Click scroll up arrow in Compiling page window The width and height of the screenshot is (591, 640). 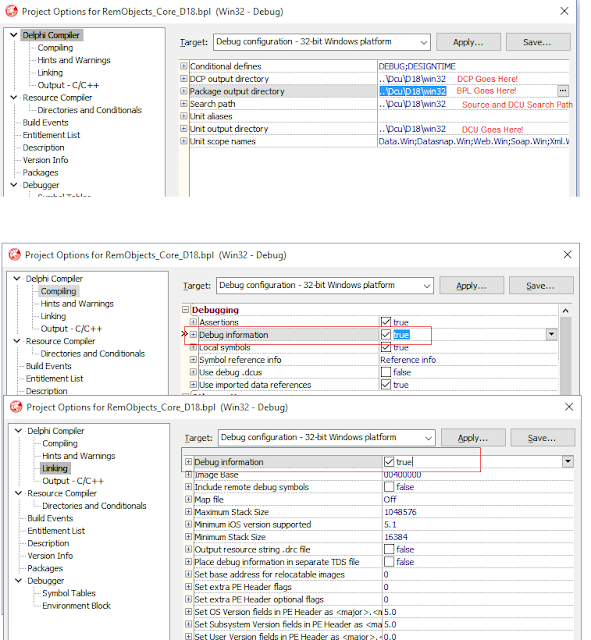click(x=565, y=311)
